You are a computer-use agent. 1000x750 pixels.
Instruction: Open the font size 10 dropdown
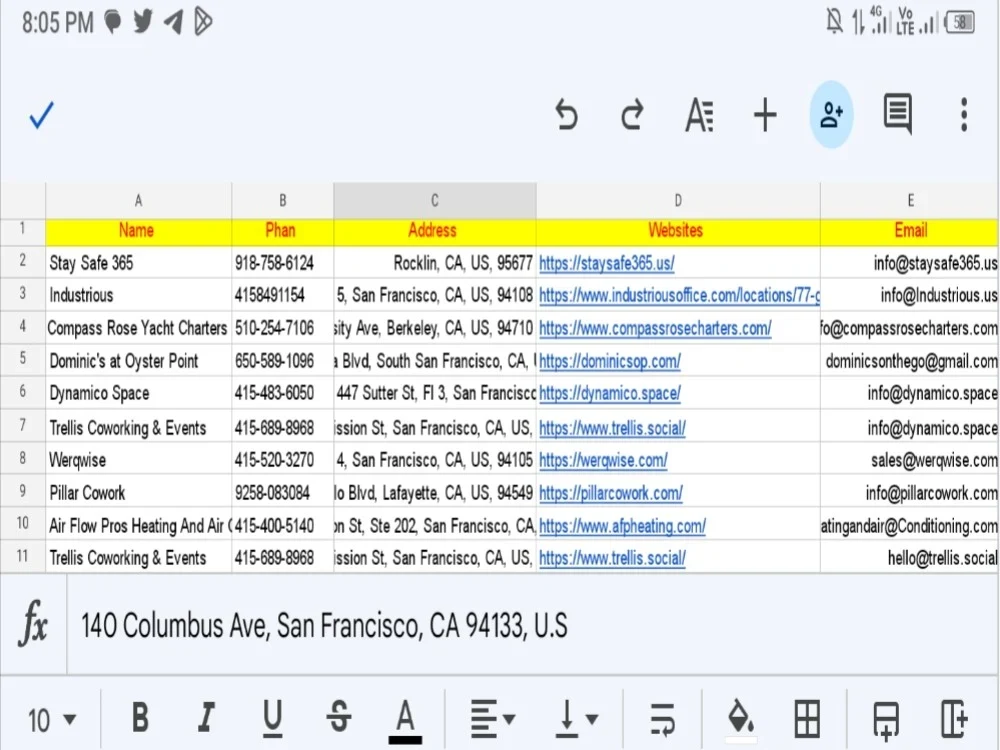tap(51, 720)
